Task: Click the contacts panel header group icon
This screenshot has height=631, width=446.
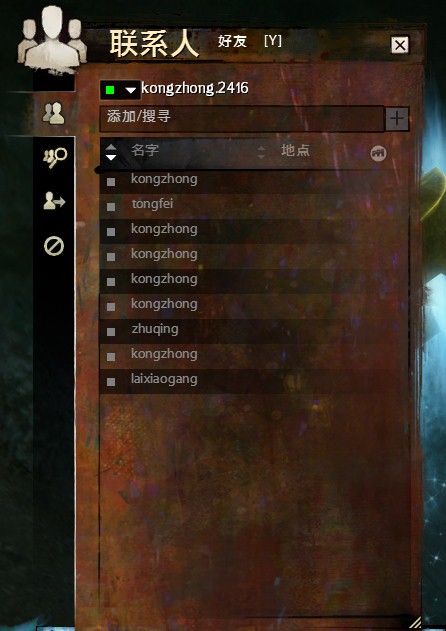Action: click(51, 37)
